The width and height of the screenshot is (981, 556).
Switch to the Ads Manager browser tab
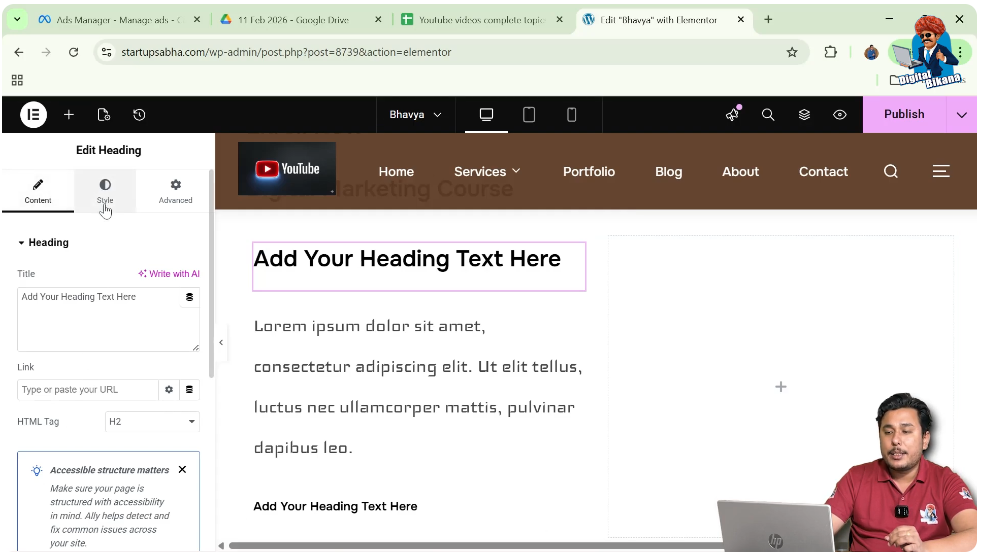tap(119, 20)
